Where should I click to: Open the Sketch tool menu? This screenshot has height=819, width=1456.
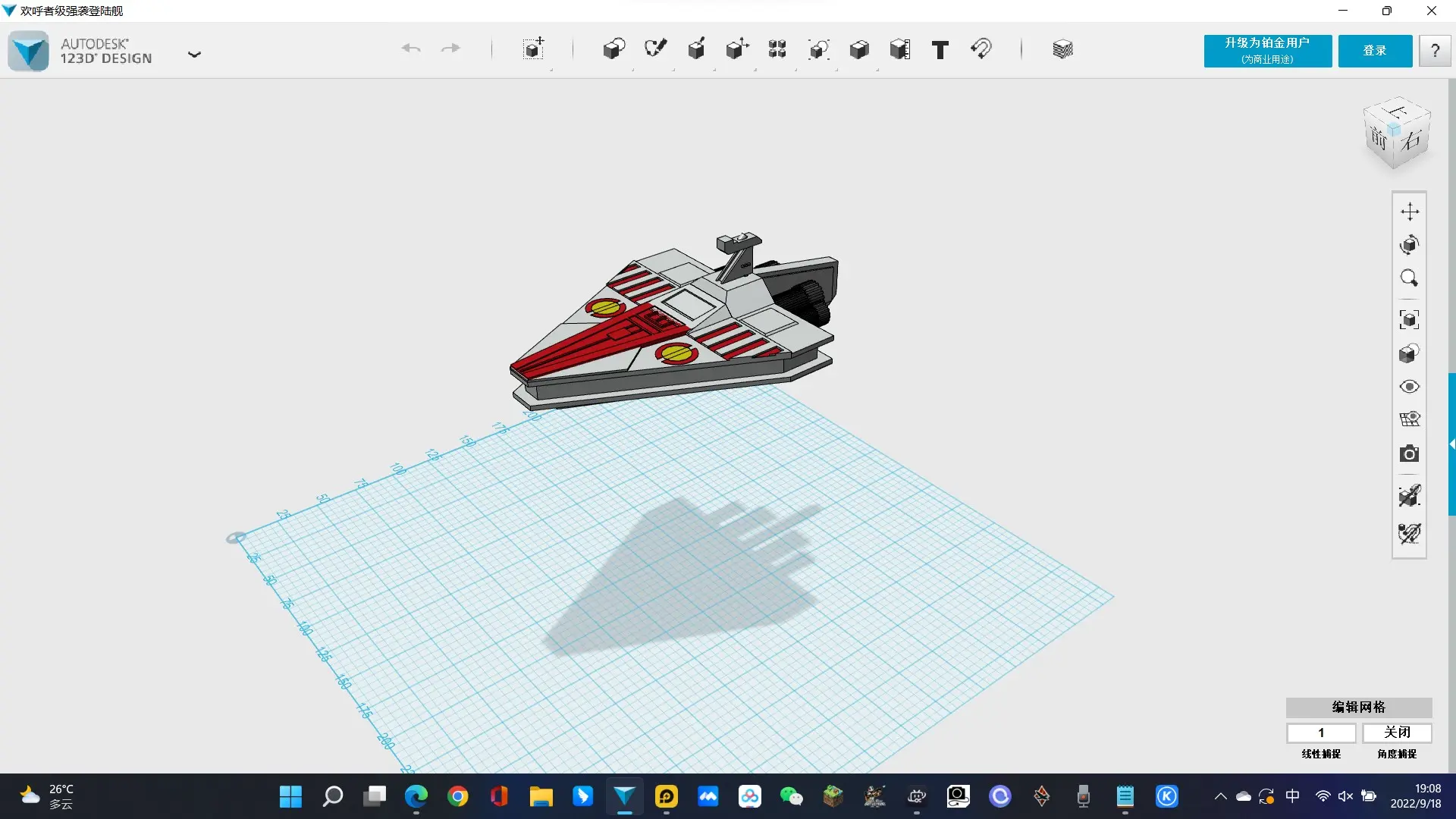pyautogui.click(x=655, y=49)
